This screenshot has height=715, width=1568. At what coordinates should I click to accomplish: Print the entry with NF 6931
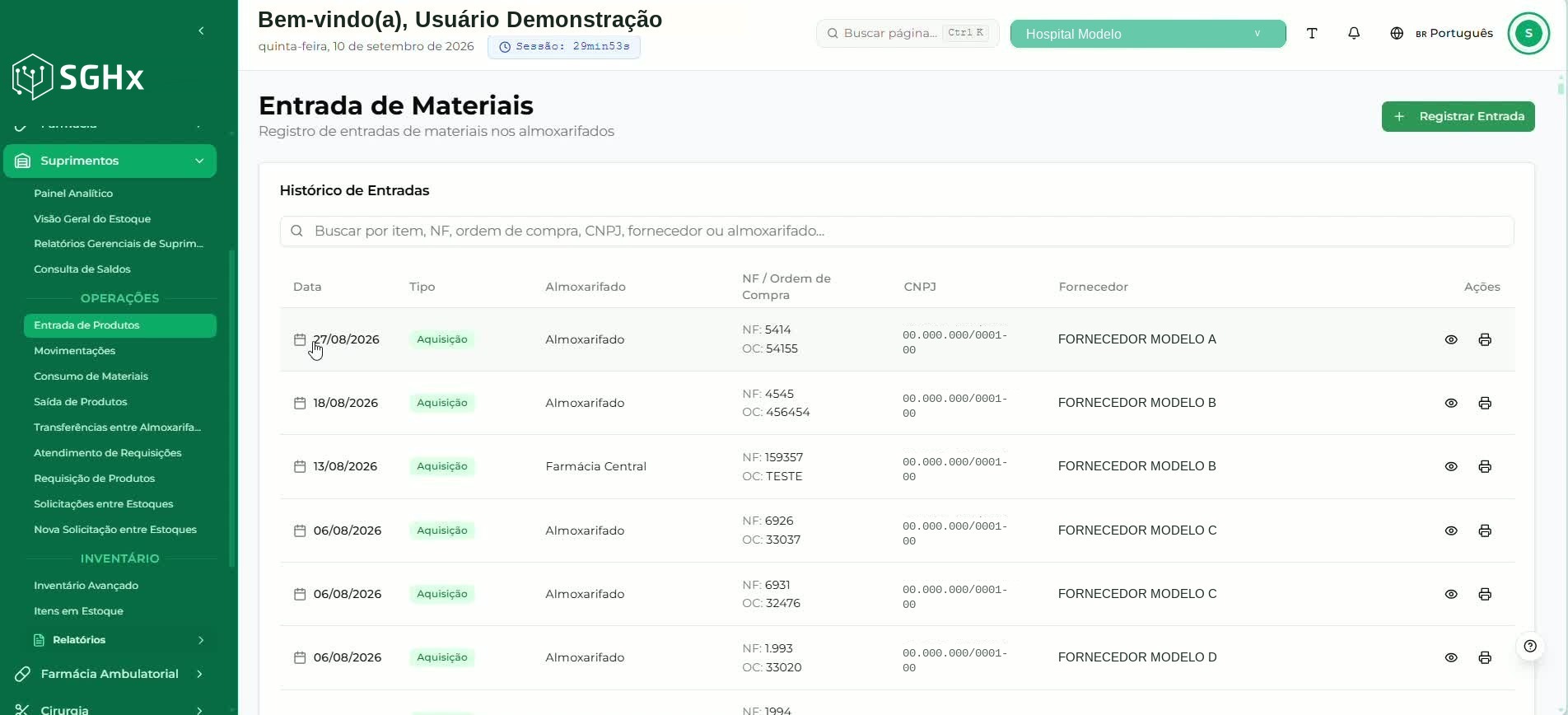click(1485, 594)
